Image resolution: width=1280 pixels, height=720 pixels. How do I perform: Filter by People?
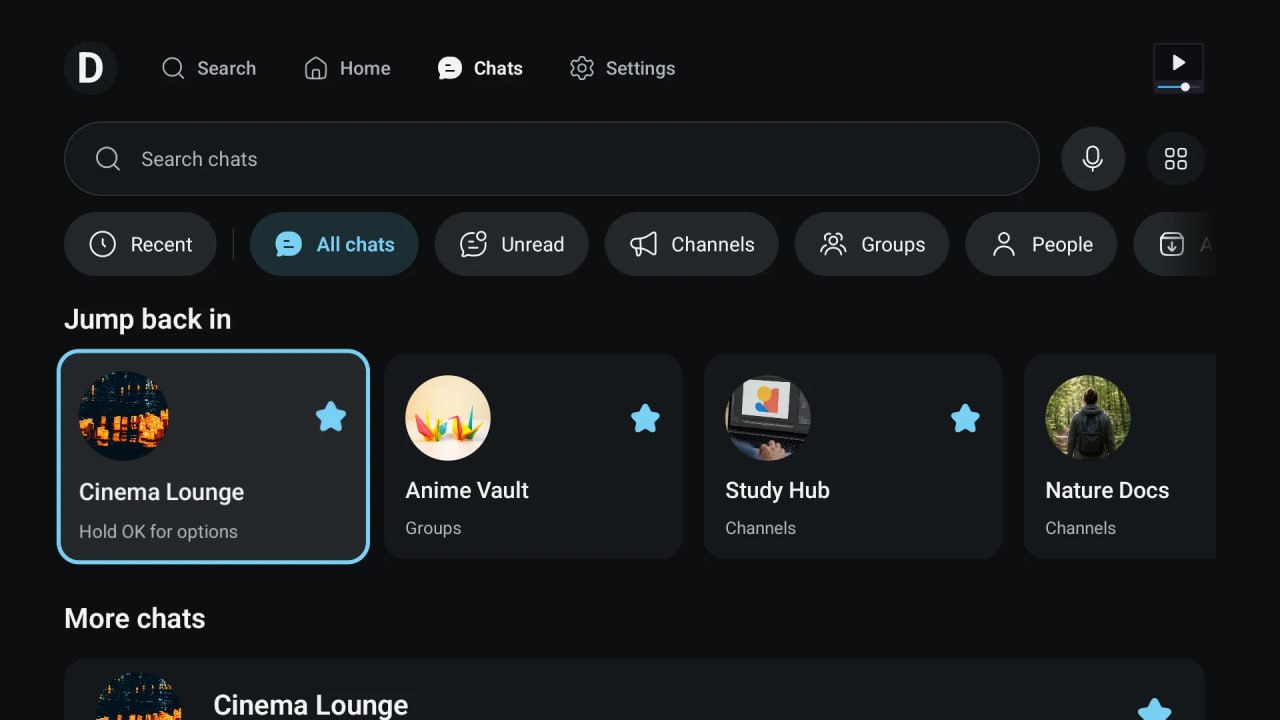1041,244
